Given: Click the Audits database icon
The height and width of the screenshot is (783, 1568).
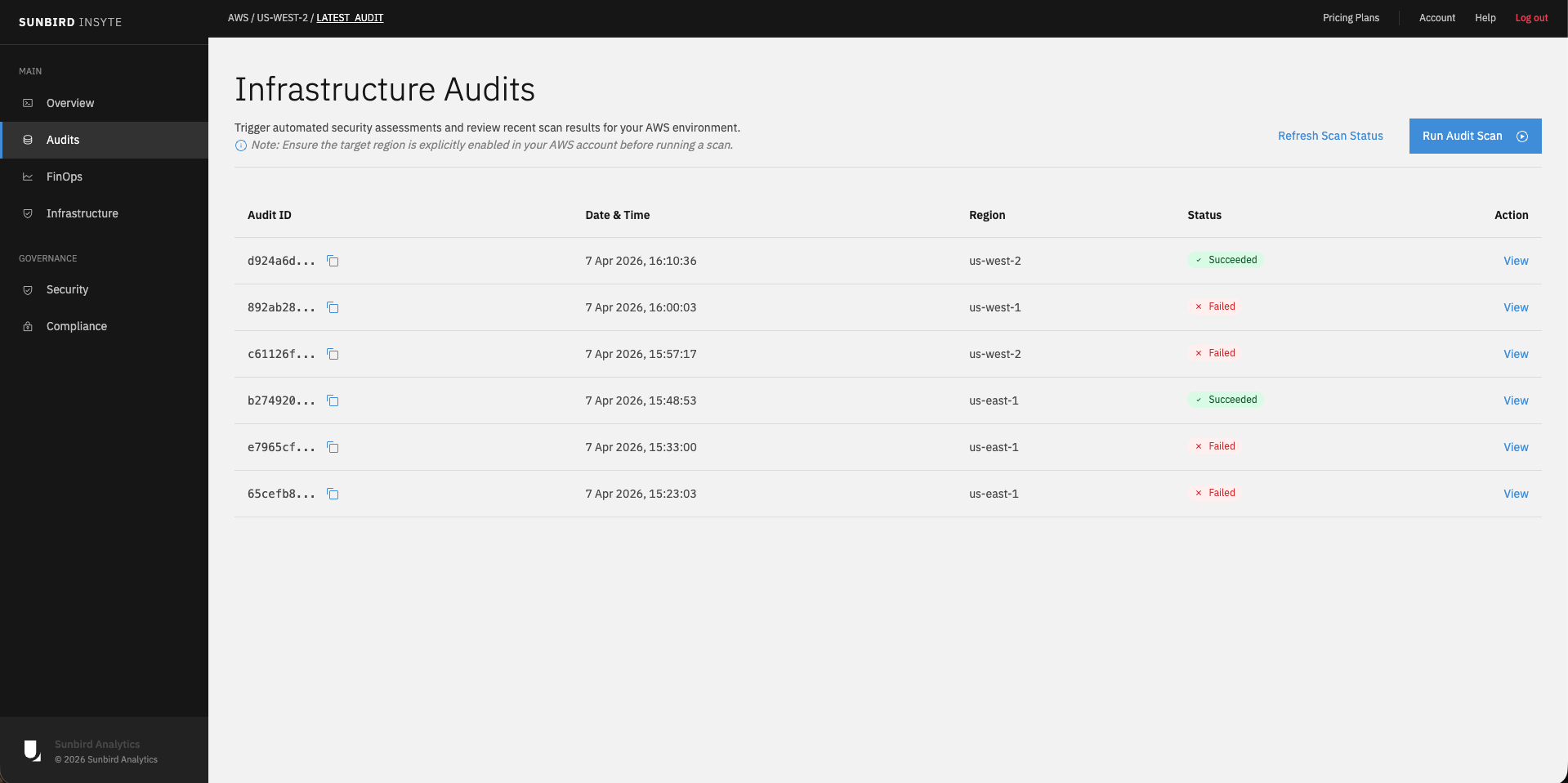Looking at the screenshot, I should coord(27,140).
